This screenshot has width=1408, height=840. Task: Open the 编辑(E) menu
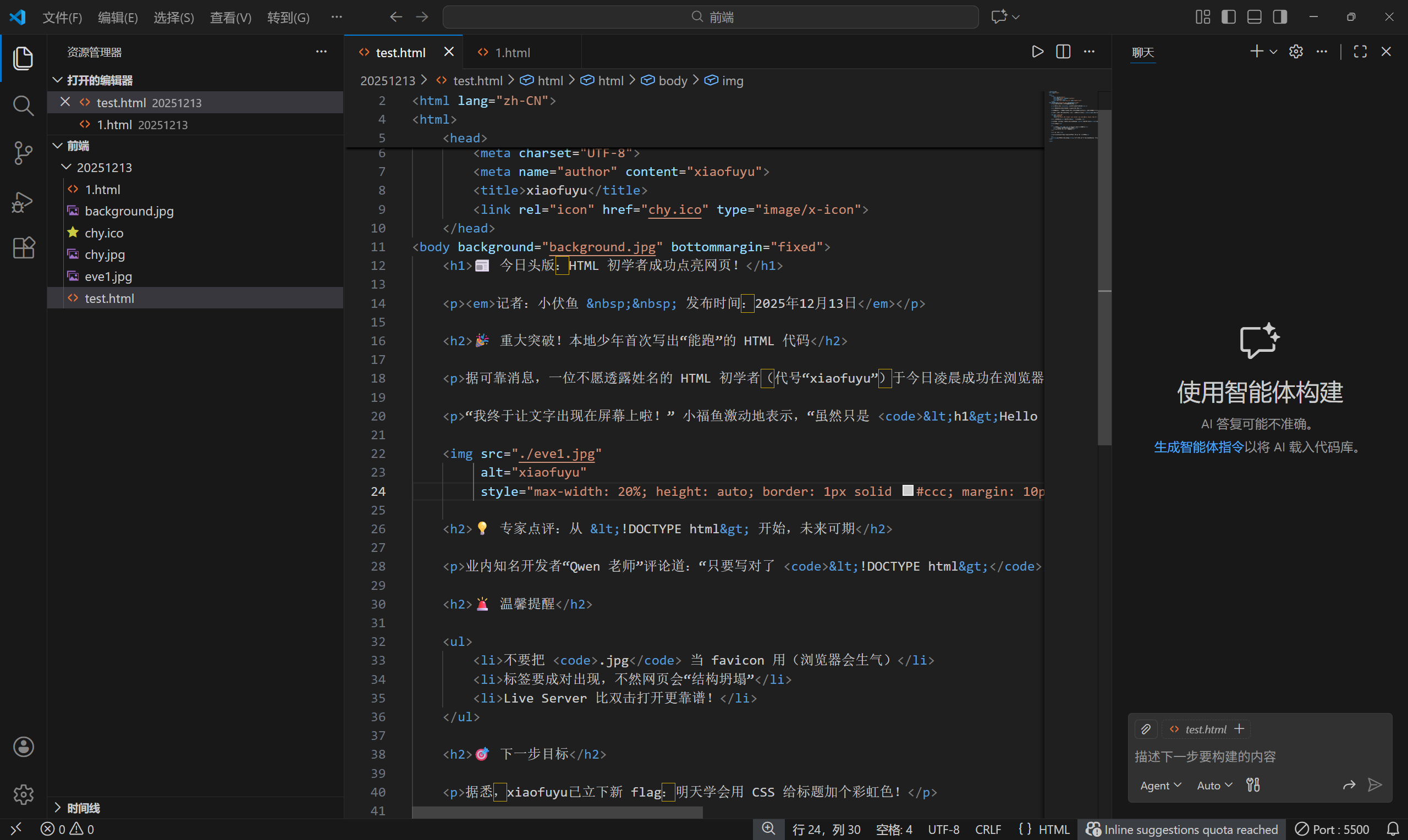[118, 18]
